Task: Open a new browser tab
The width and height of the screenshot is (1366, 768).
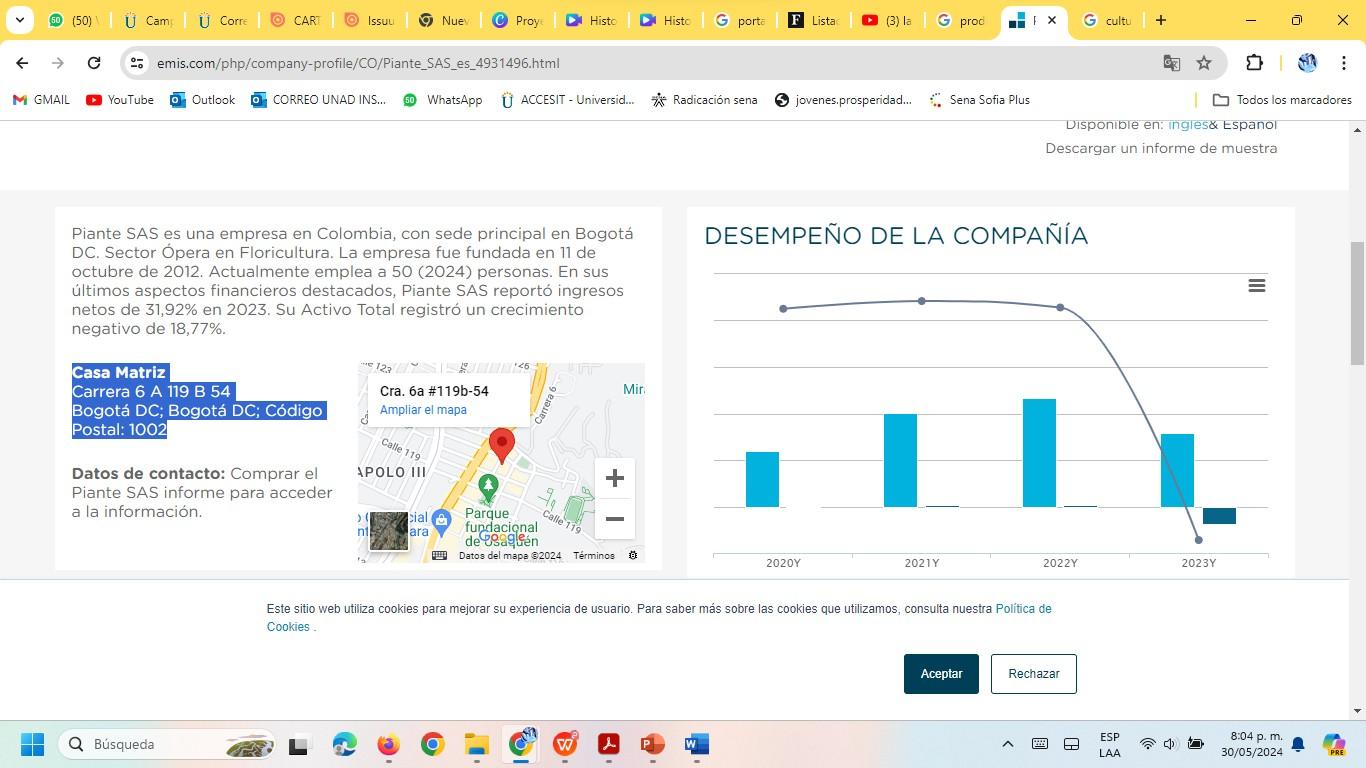Action: pos(1160,20)
